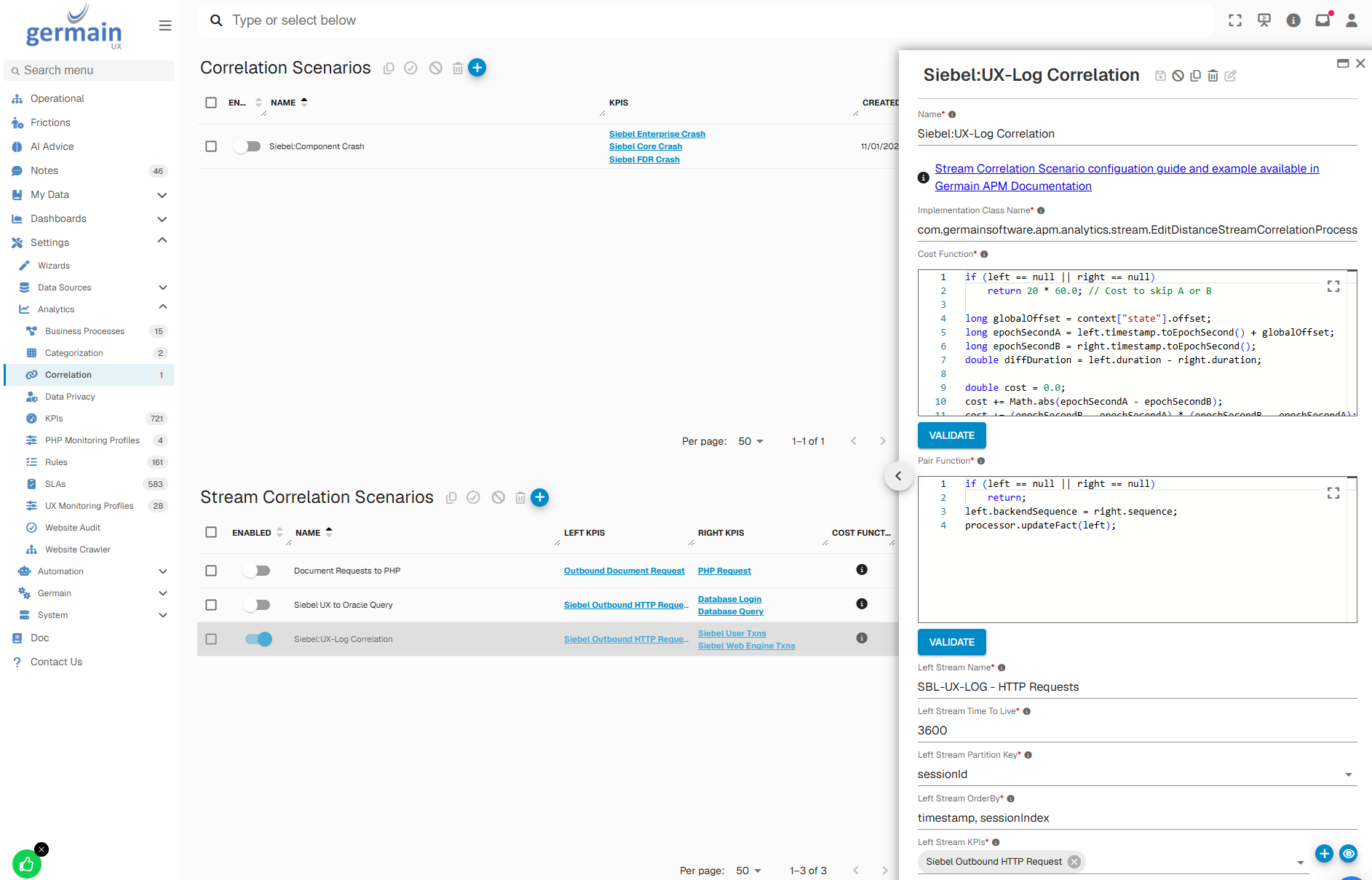This screenshot has height=880, width=1372.
Task: Open the Operational menu item
Action: [x=58, y=98]
